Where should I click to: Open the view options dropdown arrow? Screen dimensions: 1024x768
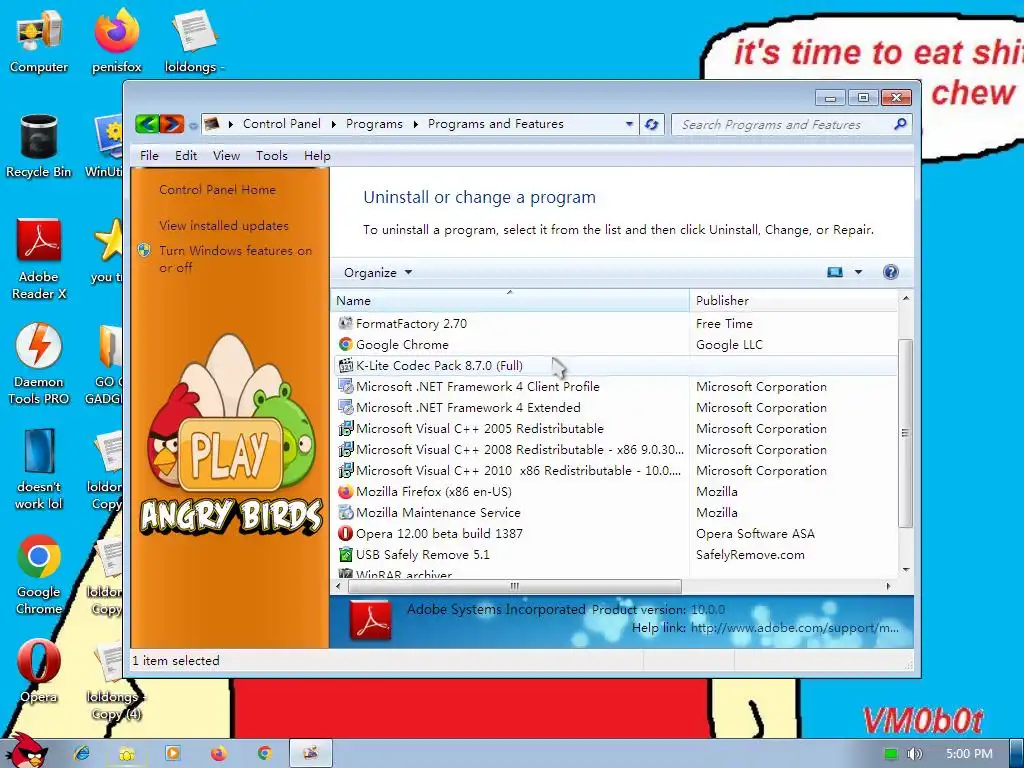(858, 272)
